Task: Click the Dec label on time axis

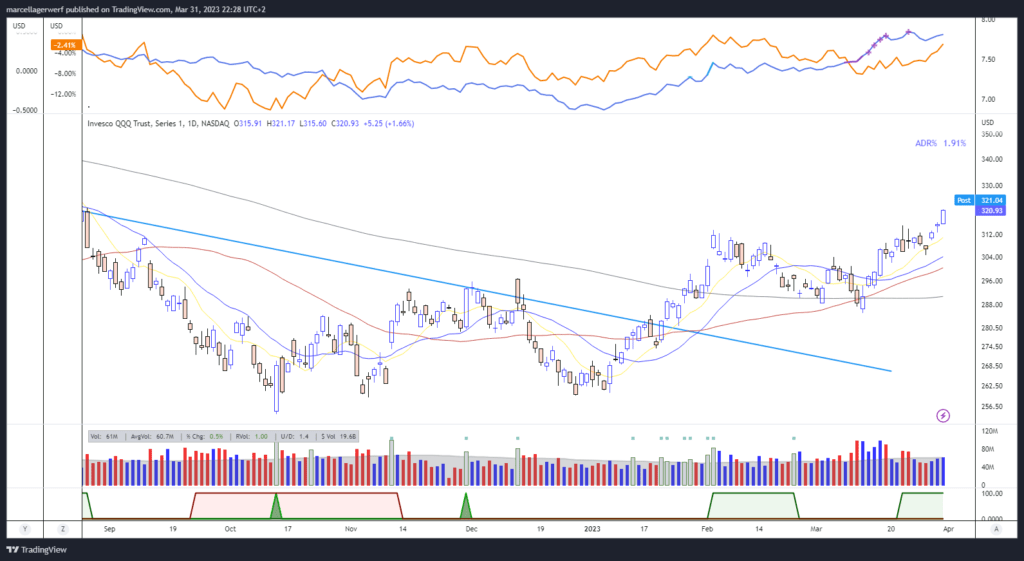Action: (472, 529)
